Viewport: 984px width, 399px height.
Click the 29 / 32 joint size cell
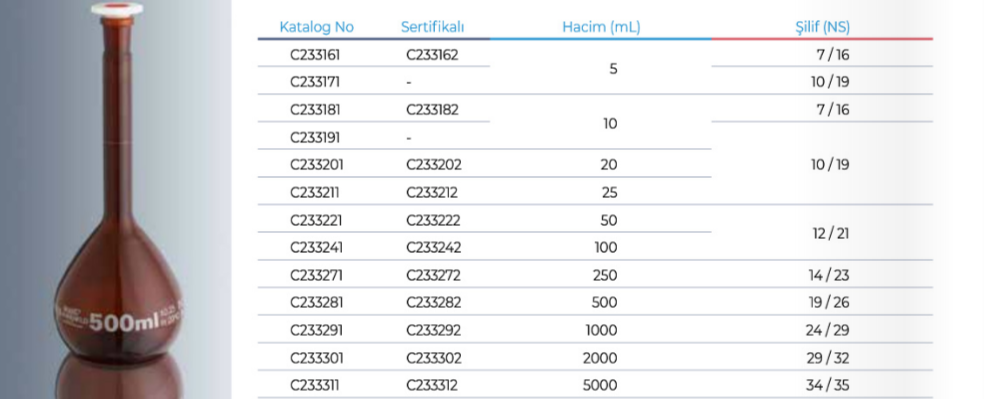(x=828, y=358)
